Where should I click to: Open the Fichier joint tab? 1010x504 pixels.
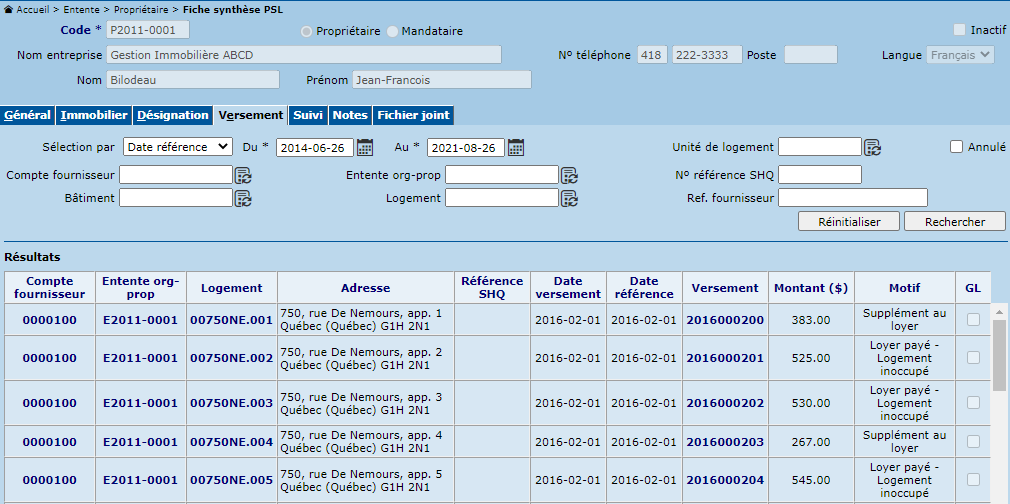[x=413, y=115]
